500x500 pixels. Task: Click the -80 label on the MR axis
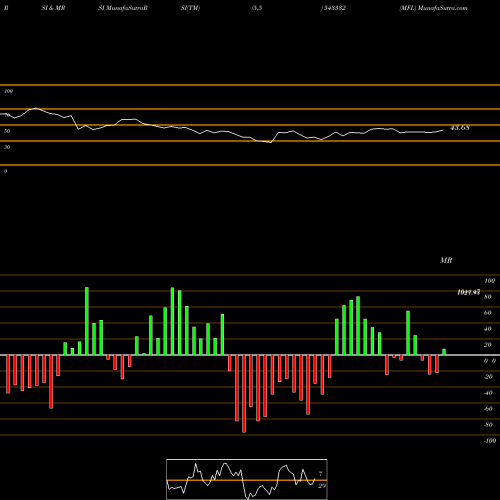[x=488, y=425]
